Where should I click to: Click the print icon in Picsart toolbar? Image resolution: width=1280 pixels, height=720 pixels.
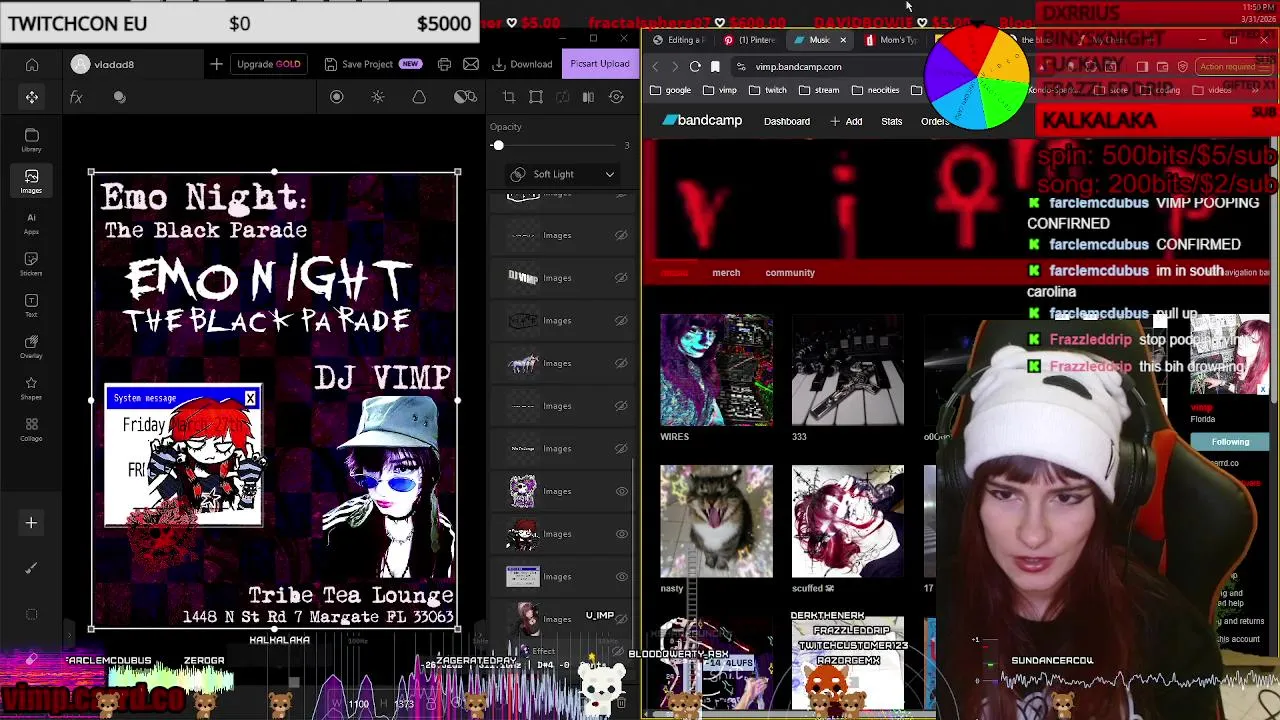pyautogui.click(x=444, y=64)
